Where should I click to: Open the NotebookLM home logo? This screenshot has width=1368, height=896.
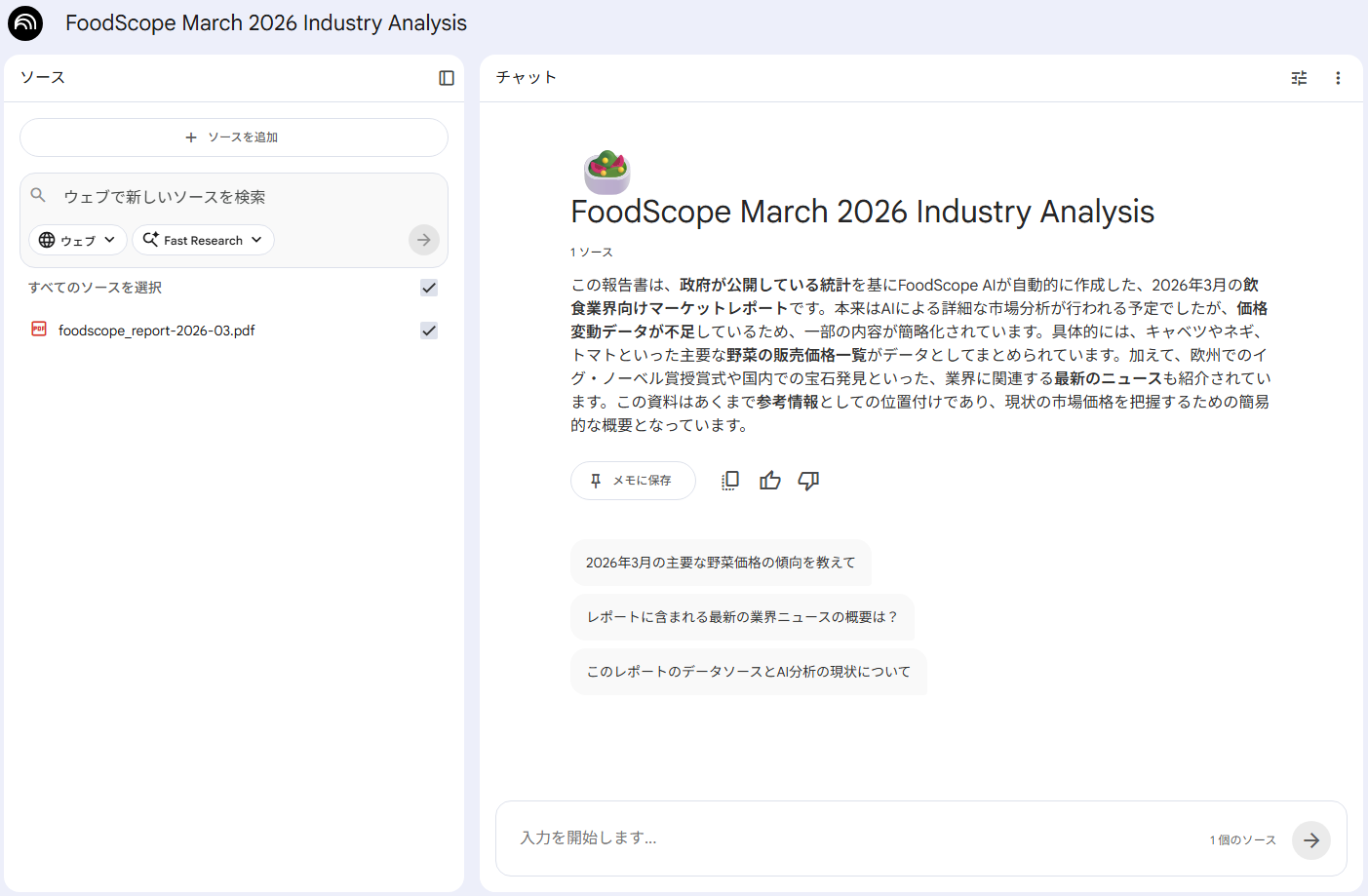point(25,22)
